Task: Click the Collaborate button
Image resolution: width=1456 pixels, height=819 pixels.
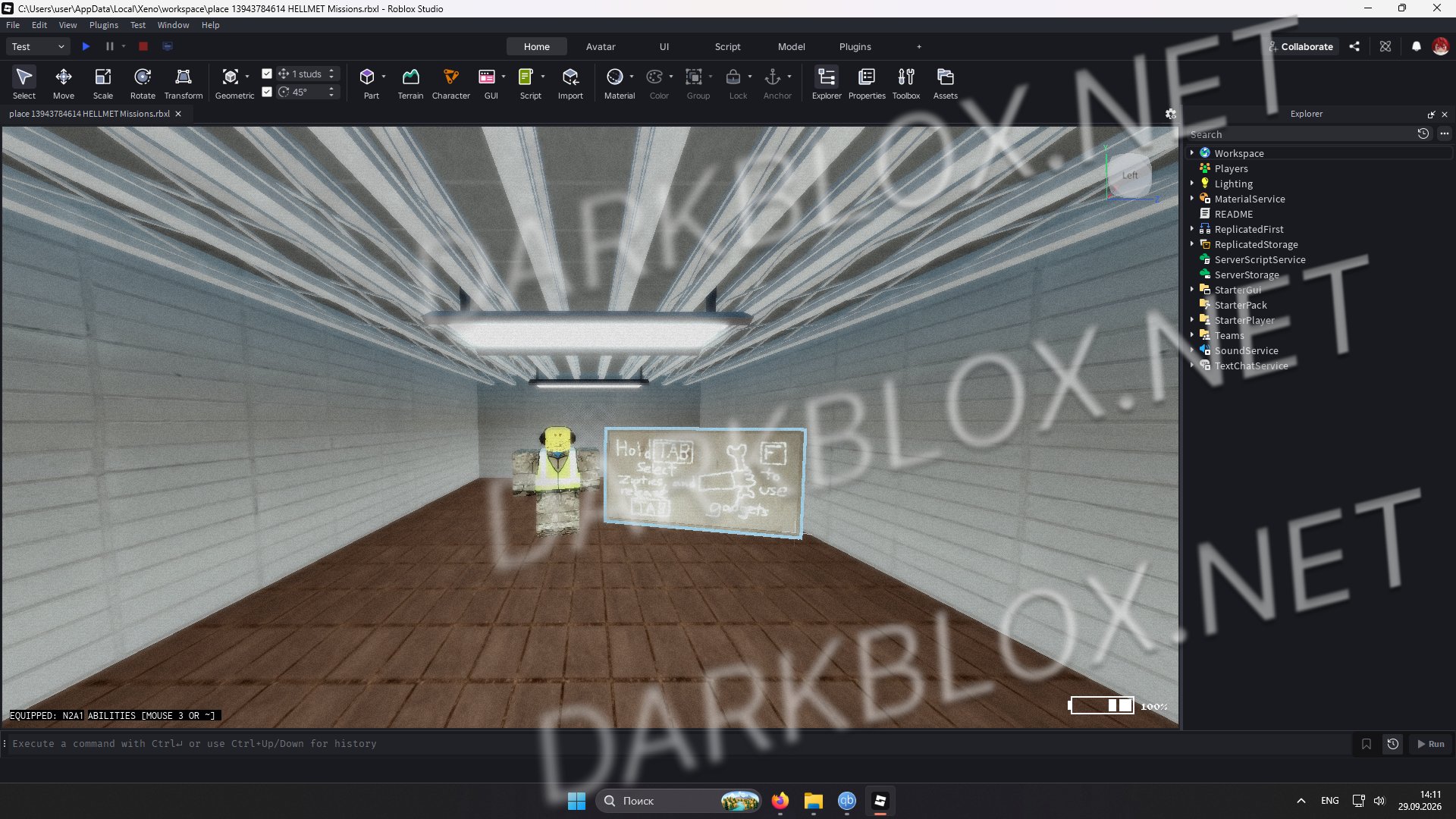Action: (1300, 46)
